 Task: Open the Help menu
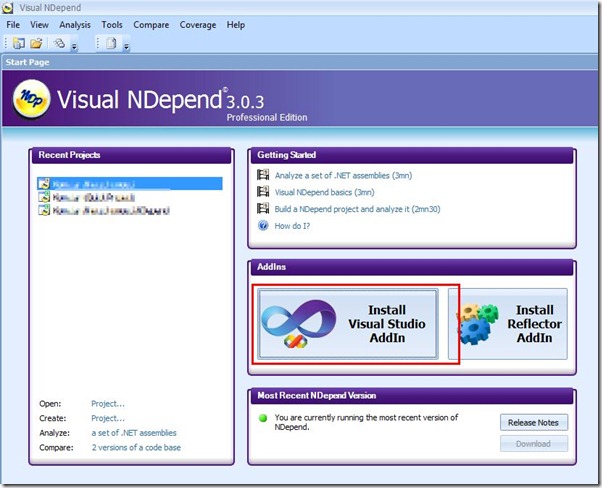click(236, 25)
